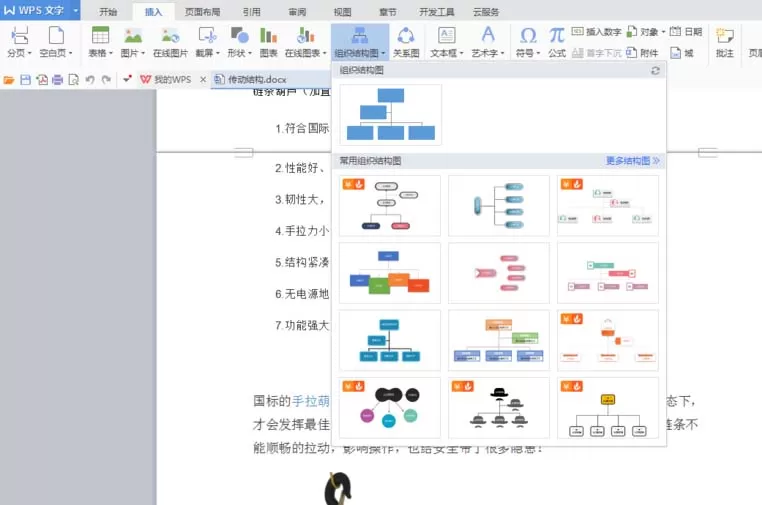Open the symbol (符号) picker

[528, 42]
